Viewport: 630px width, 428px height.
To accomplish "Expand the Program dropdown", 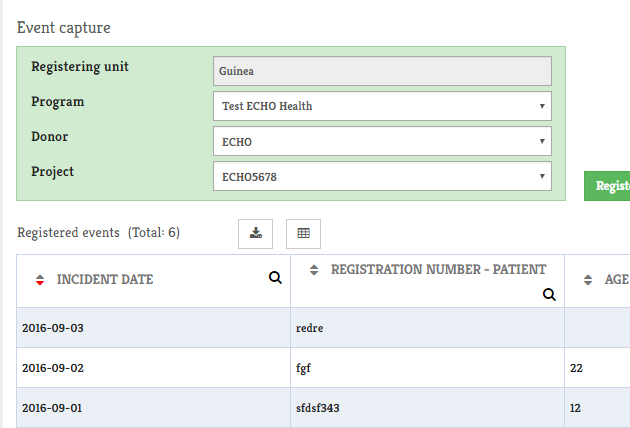I will pyautogui.click(x=382, y=106).
